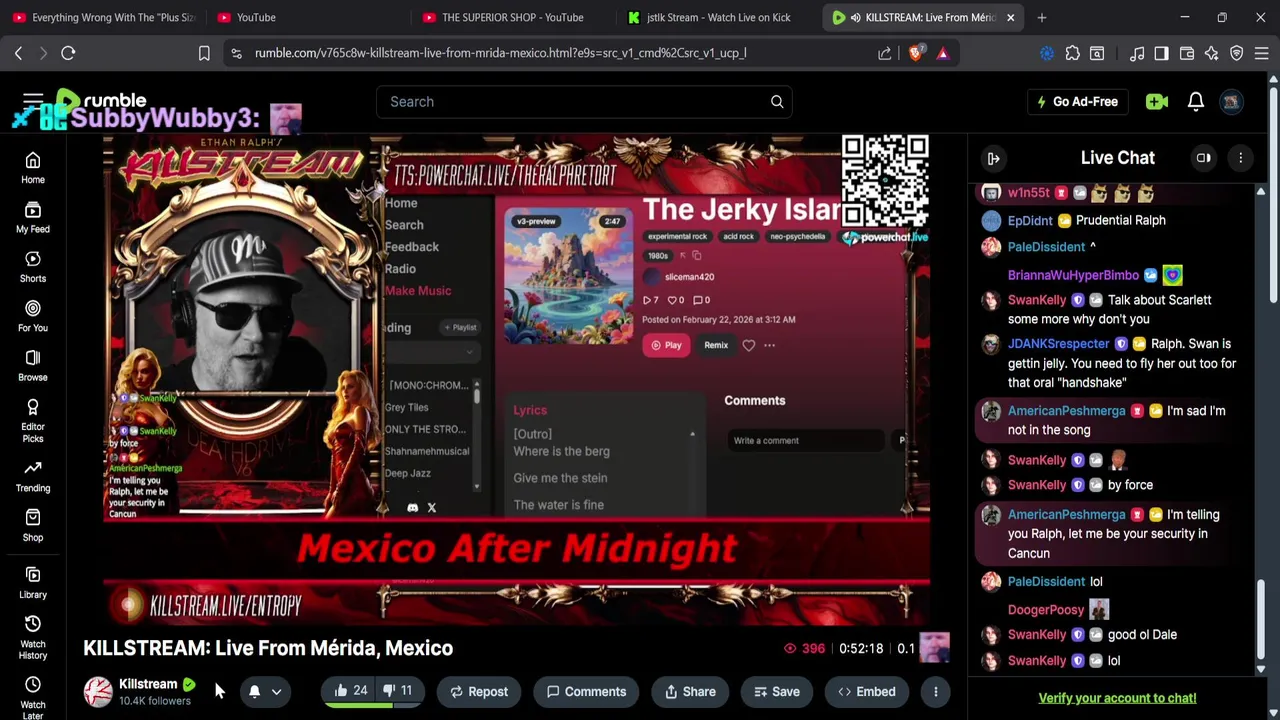Image resolution: width=1280 pixels, height=720 pixels.
Task: Switch to the YouTube tab
Action: coord(305,17)
